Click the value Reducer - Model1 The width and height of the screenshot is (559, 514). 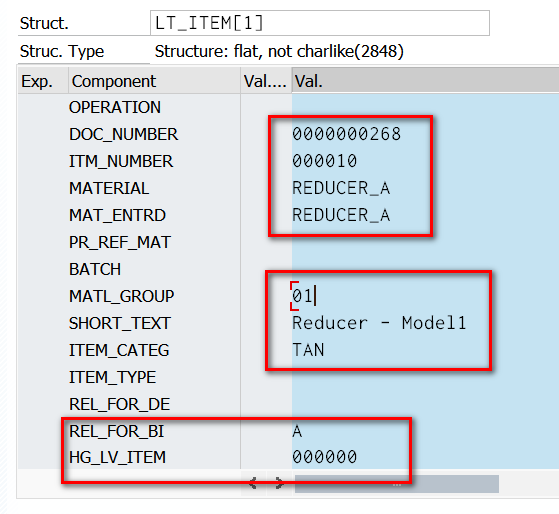(x=379, y=323)
